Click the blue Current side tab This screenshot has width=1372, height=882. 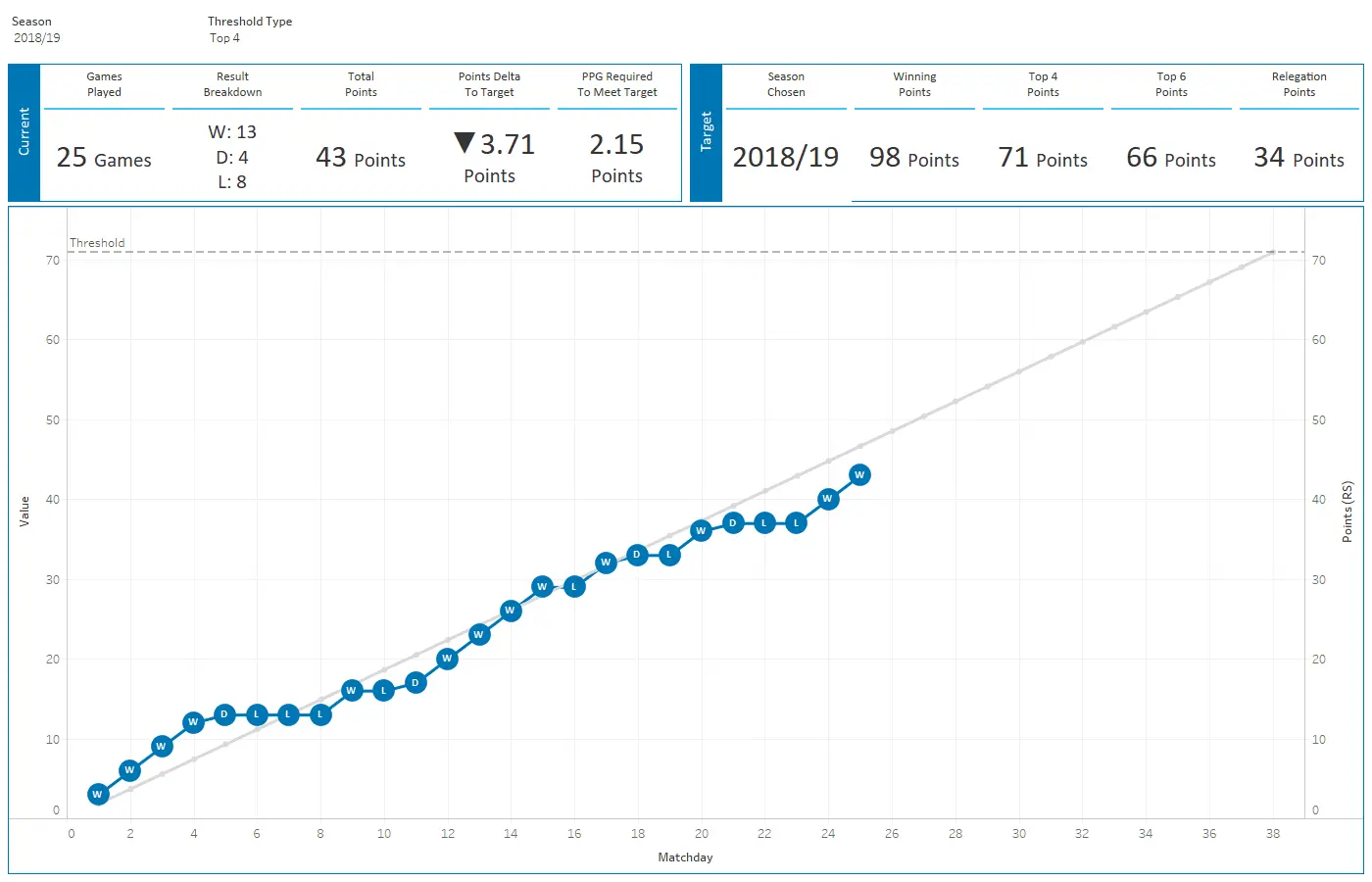[x=24, y=133]
